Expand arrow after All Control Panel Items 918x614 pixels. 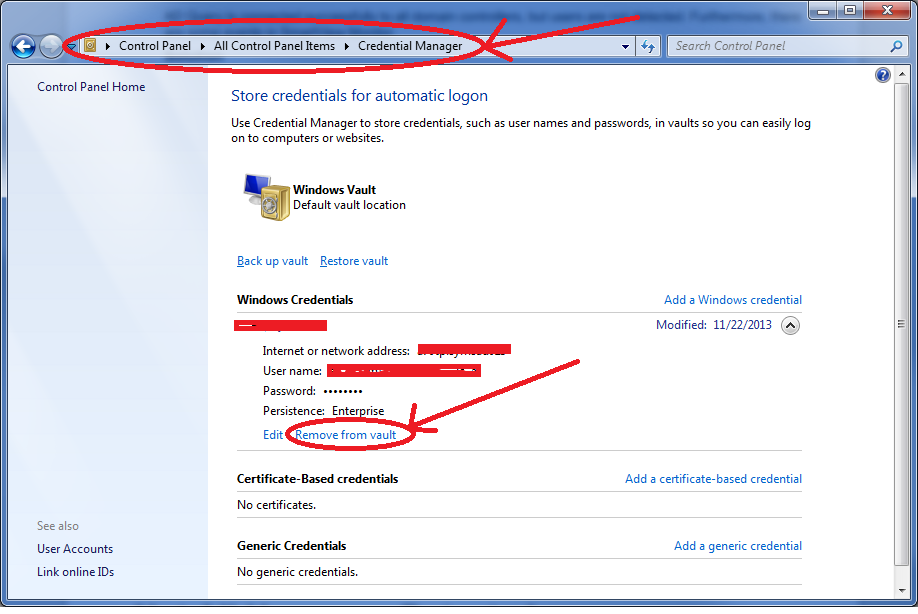pyautogui.click(x=347, y=46)
